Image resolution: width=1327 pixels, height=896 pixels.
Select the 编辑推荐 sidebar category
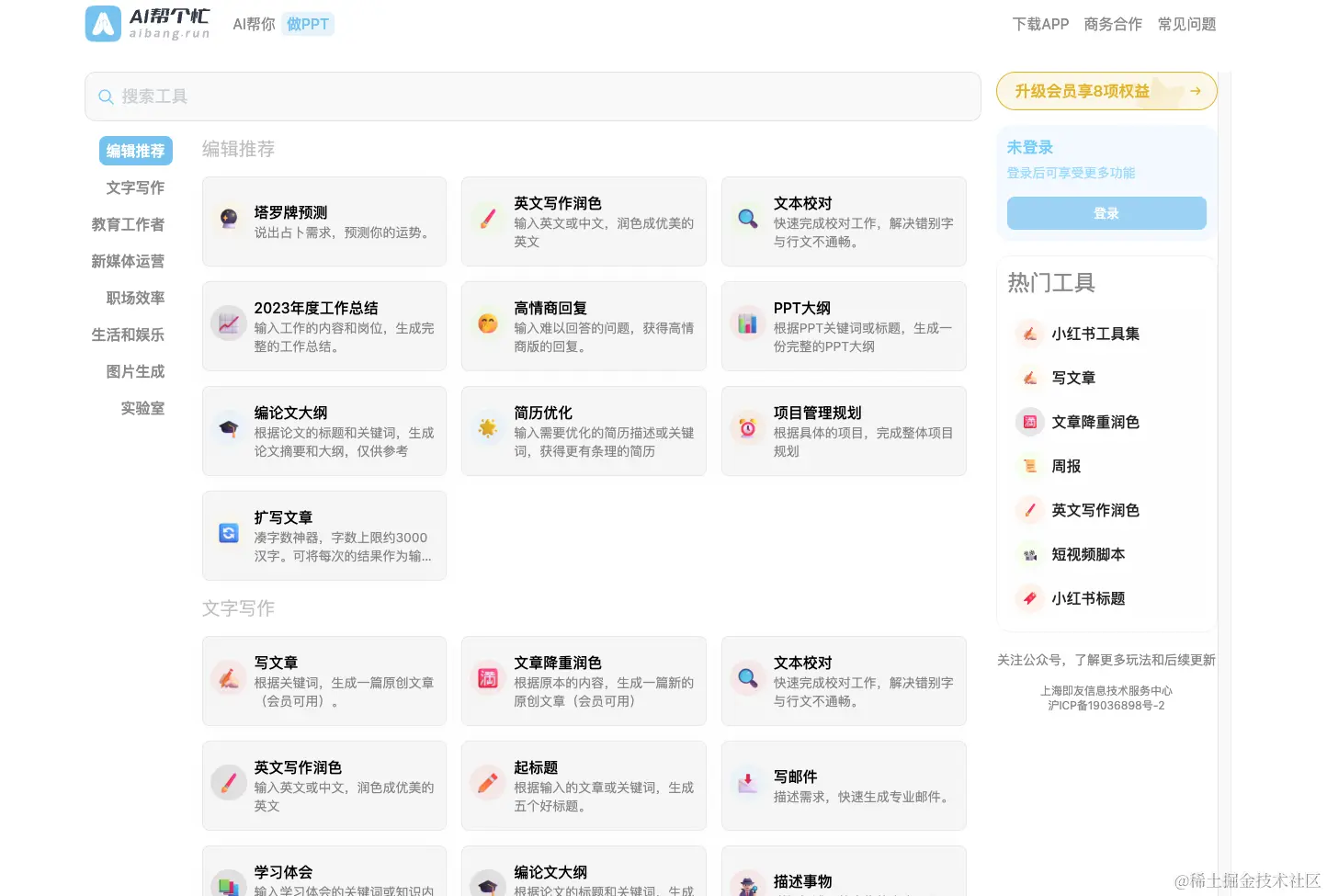[x=136, y=151]
